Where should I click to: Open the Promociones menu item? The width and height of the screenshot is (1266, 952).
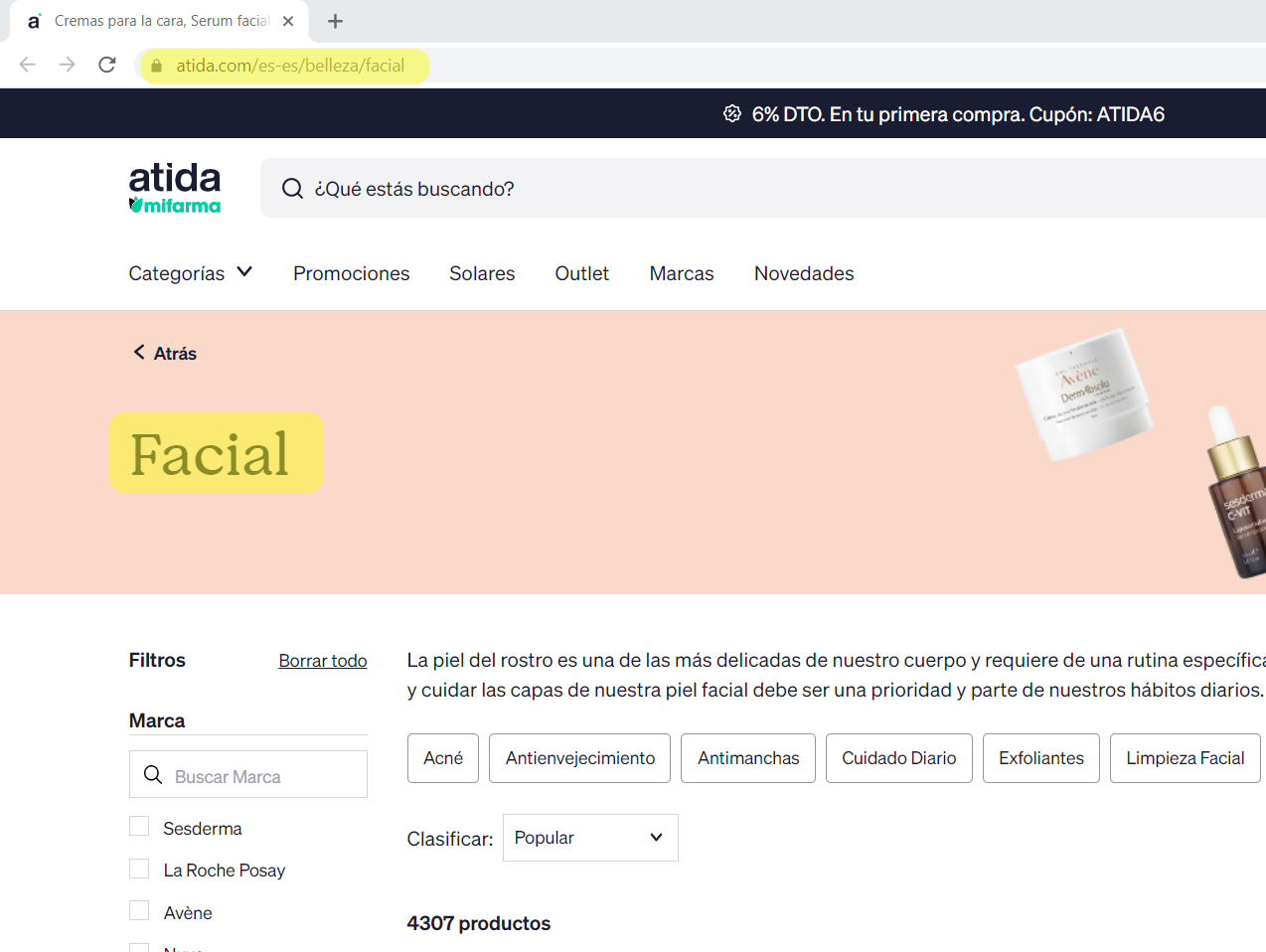352,273
